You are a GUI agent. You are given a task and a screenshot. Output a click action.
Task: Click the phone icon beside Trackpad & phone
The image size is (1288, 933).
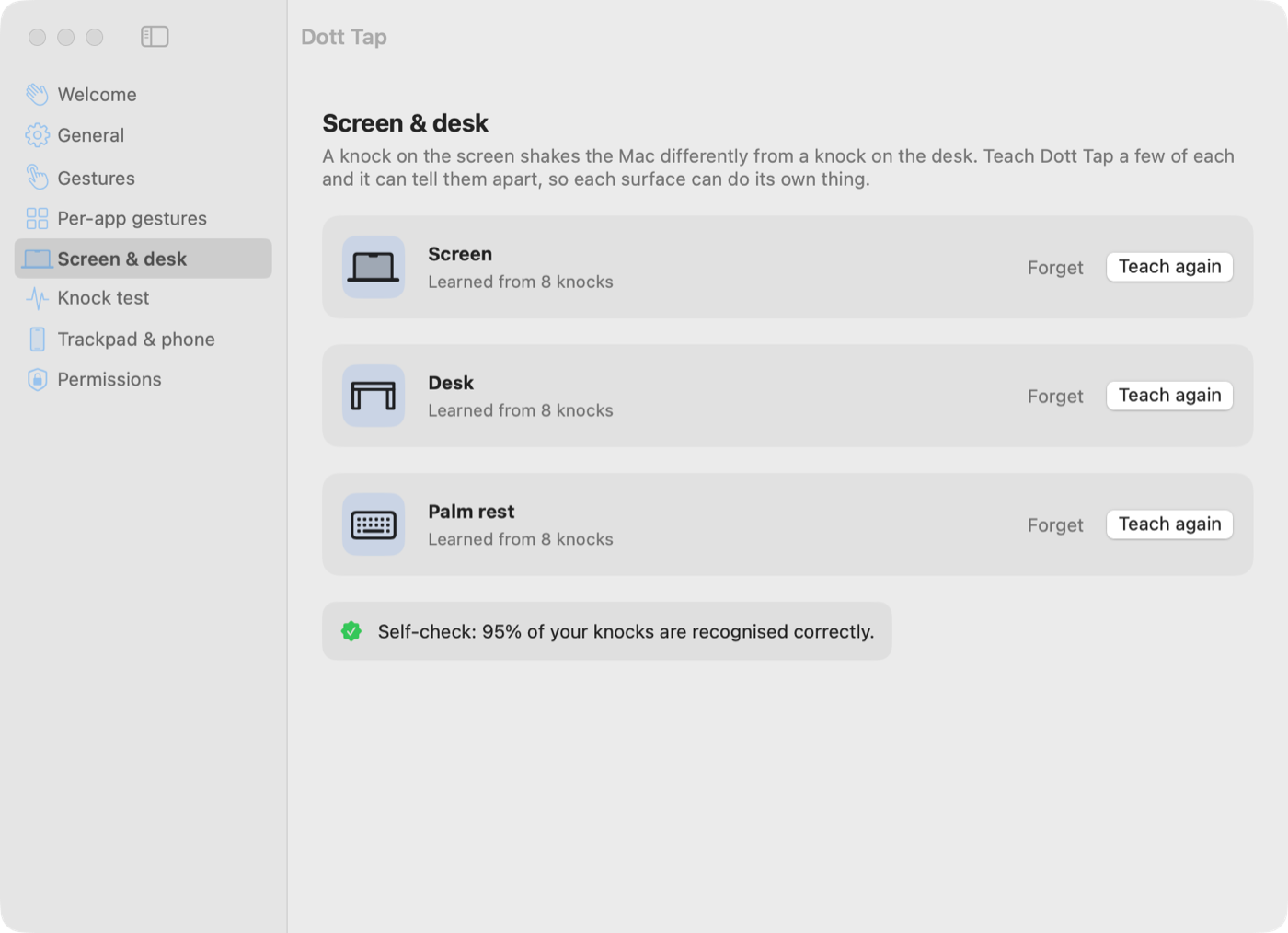click(x=37, y=339)
